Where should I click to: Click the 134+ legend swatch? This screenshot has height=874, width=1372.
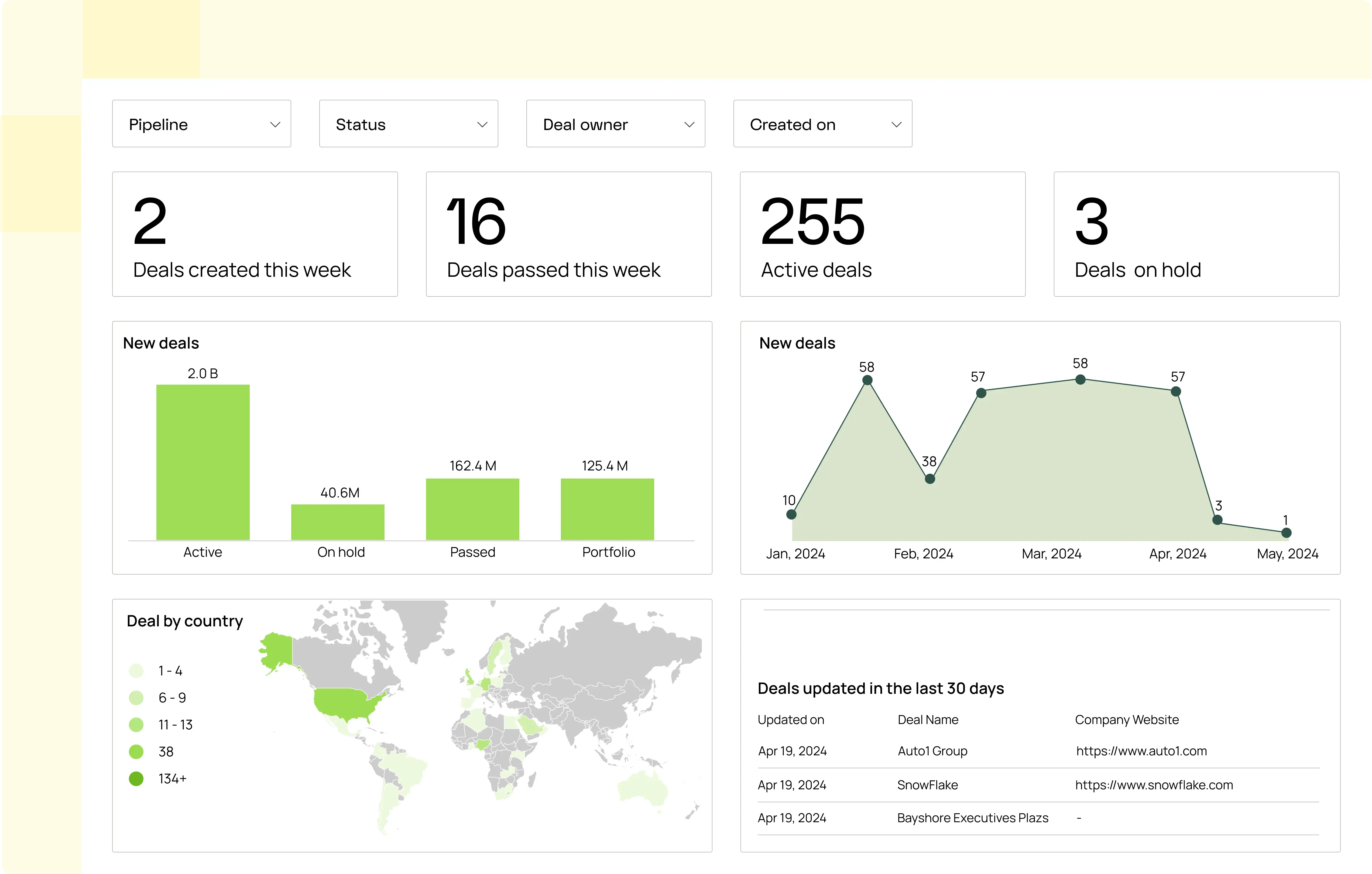tap(136, 779)
